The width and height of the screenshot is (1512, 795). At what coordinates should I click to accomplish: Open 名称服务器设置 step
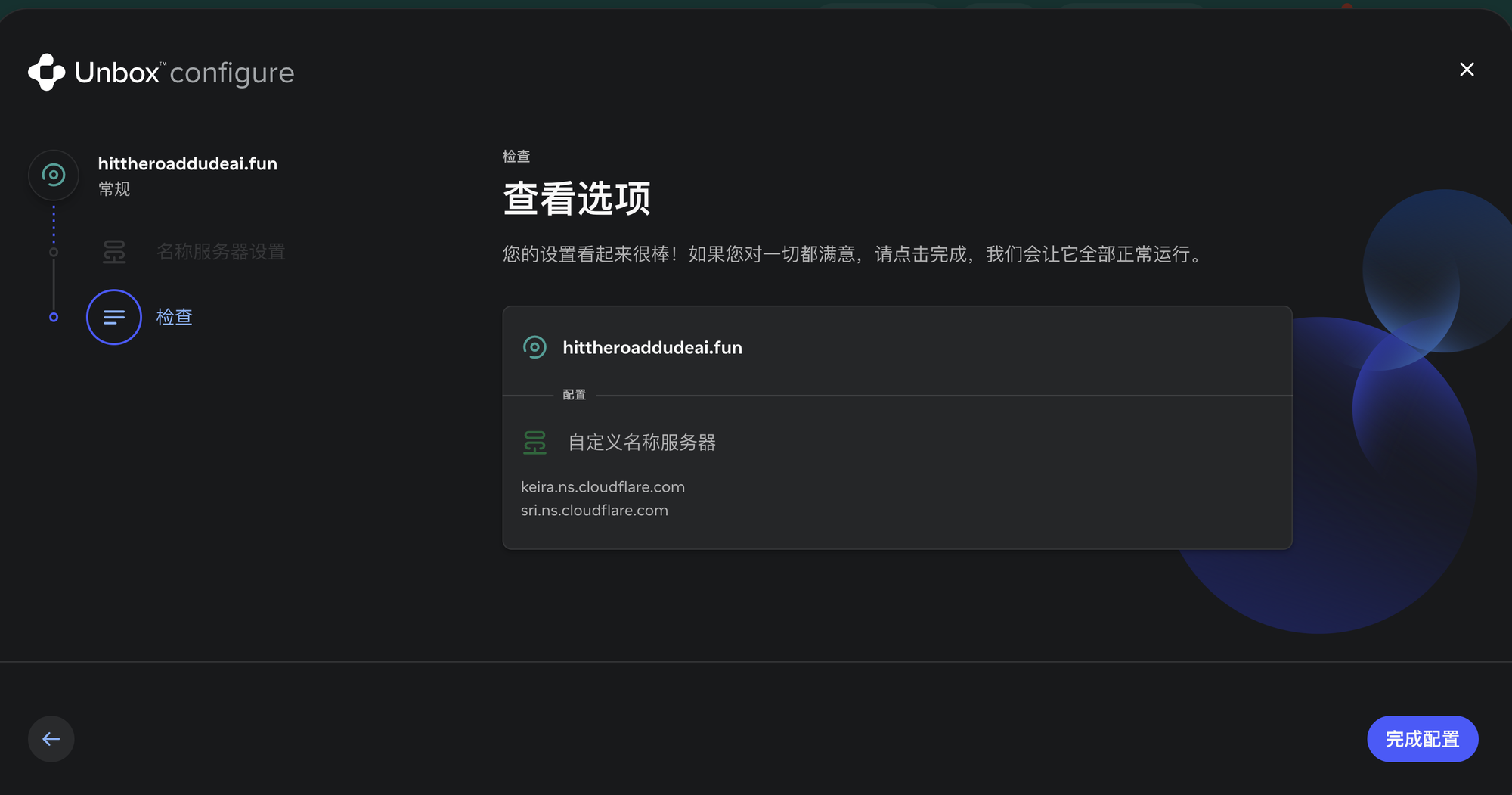click(x=221, y=252)
